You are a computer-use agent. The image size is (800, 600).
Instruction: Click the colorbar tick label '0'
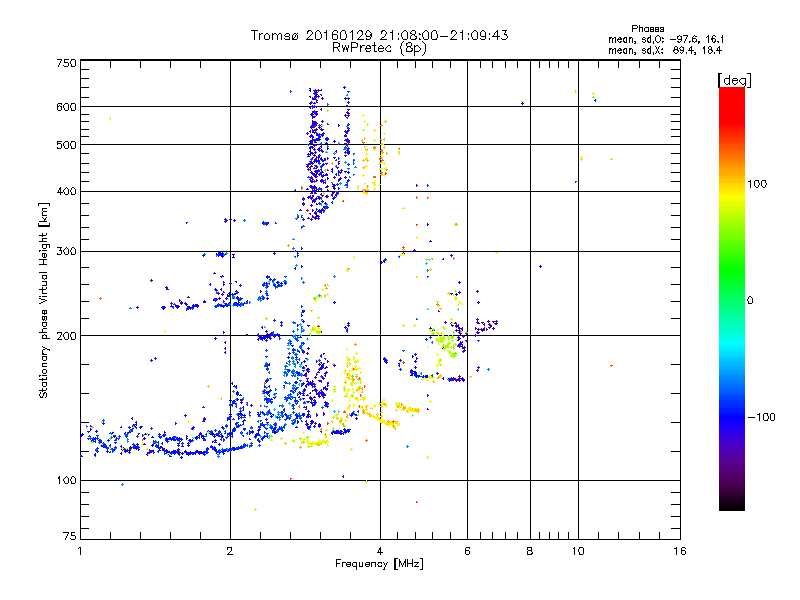point(750,300)
